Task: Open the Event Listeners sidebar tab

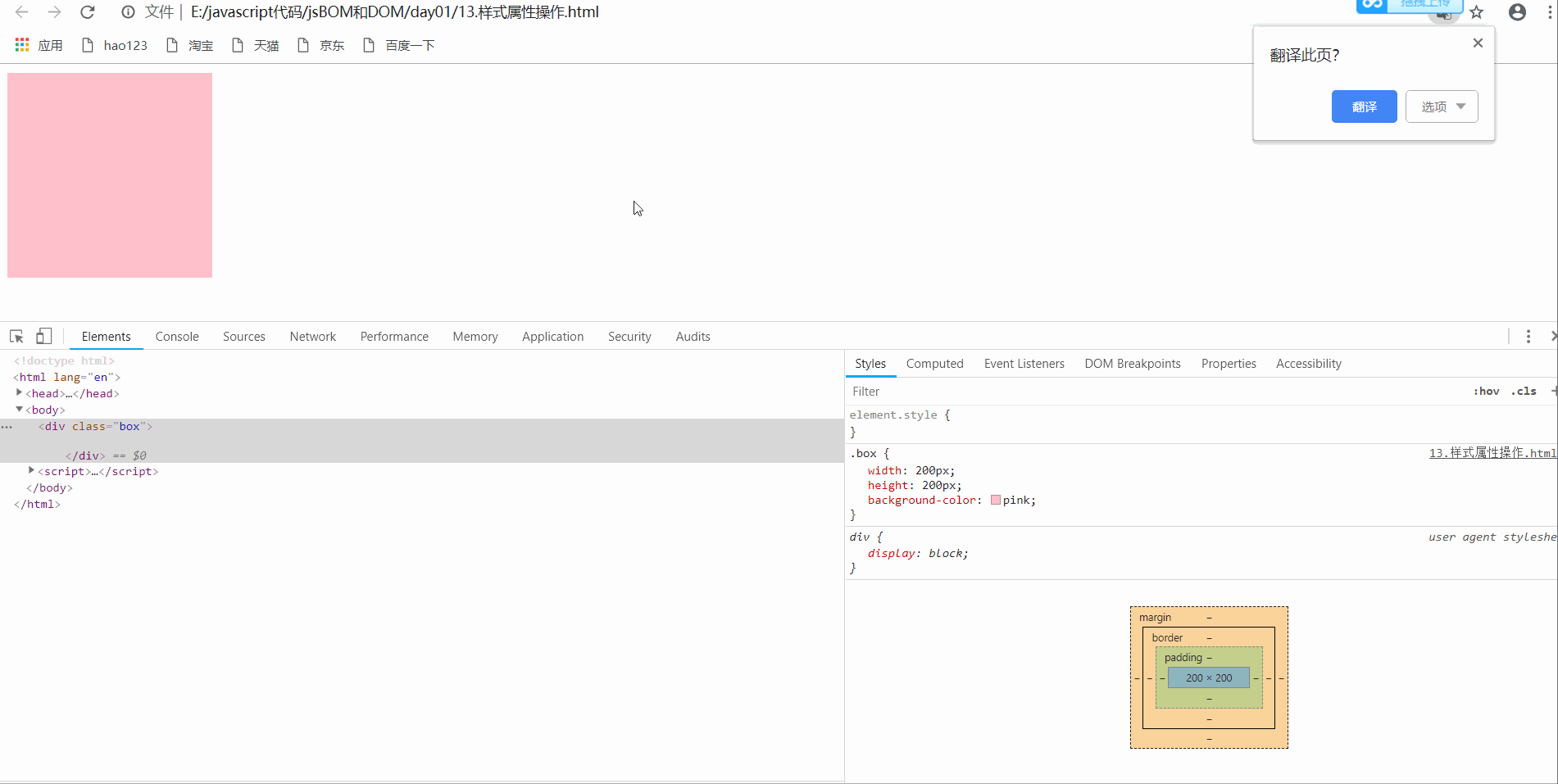Action: pyautogui.click(x=1024, y=364)
